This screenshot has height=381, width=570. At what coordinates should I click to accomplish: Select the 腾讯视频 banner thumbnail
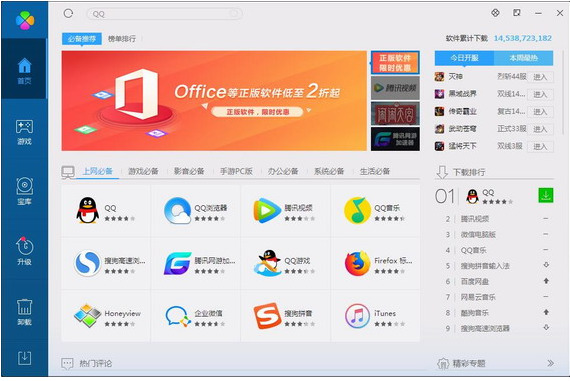pos(395,88)
